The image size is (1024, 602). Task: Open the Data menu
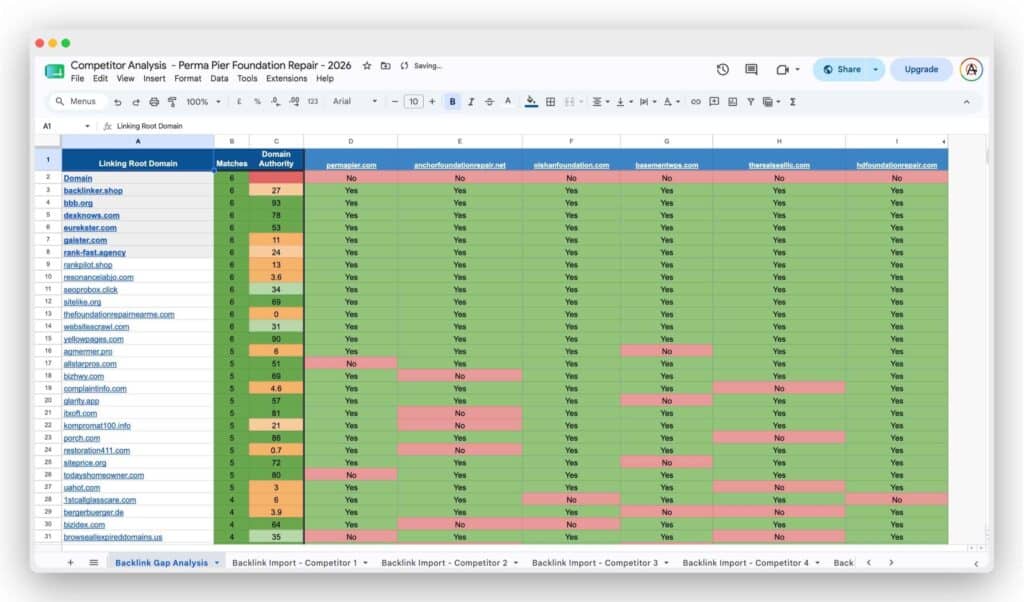(219, 78)
